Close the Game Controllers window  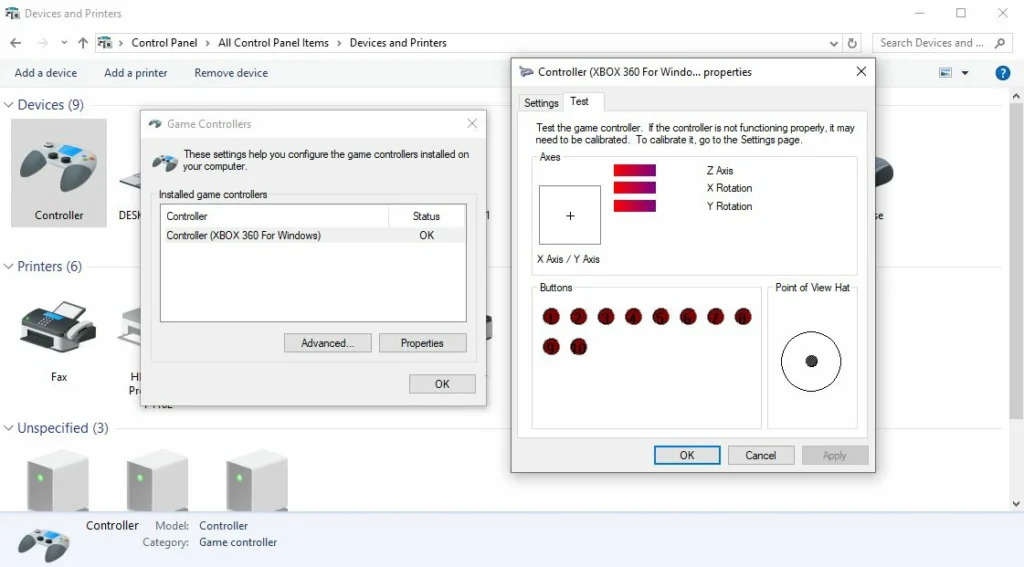pos(472,123)
